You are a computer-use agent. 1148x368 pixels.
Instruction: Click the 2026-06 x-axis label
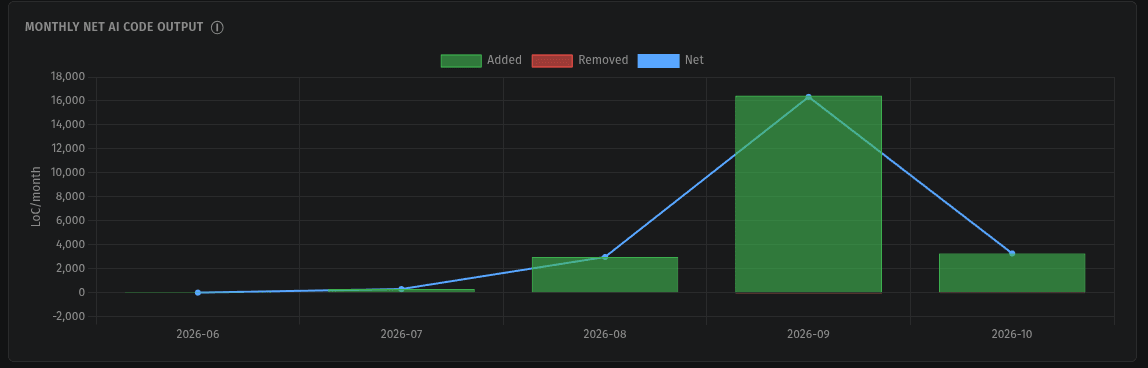pos(198,334)
